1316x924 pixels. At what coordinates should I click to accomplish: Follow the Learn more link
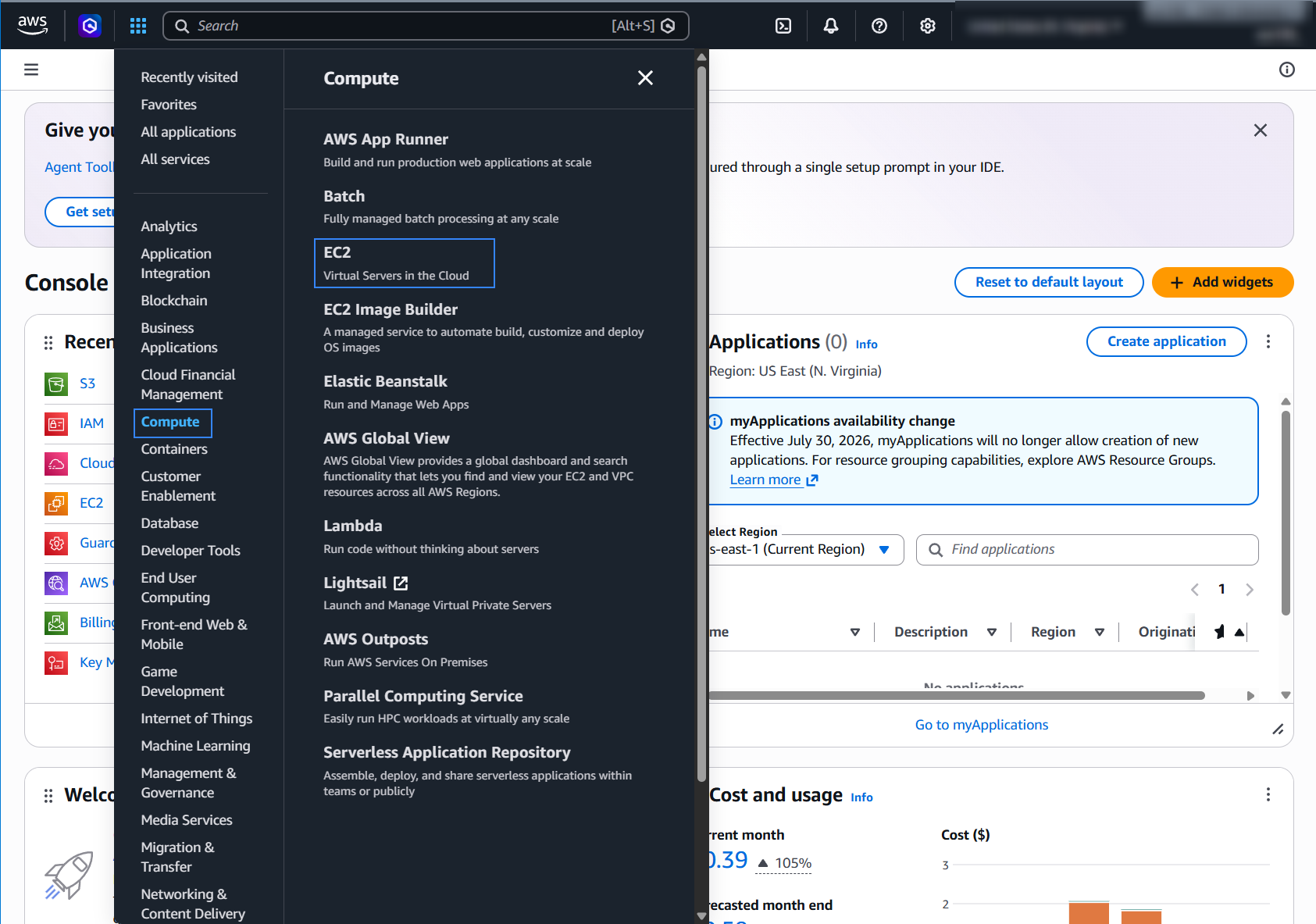[773, 480]
